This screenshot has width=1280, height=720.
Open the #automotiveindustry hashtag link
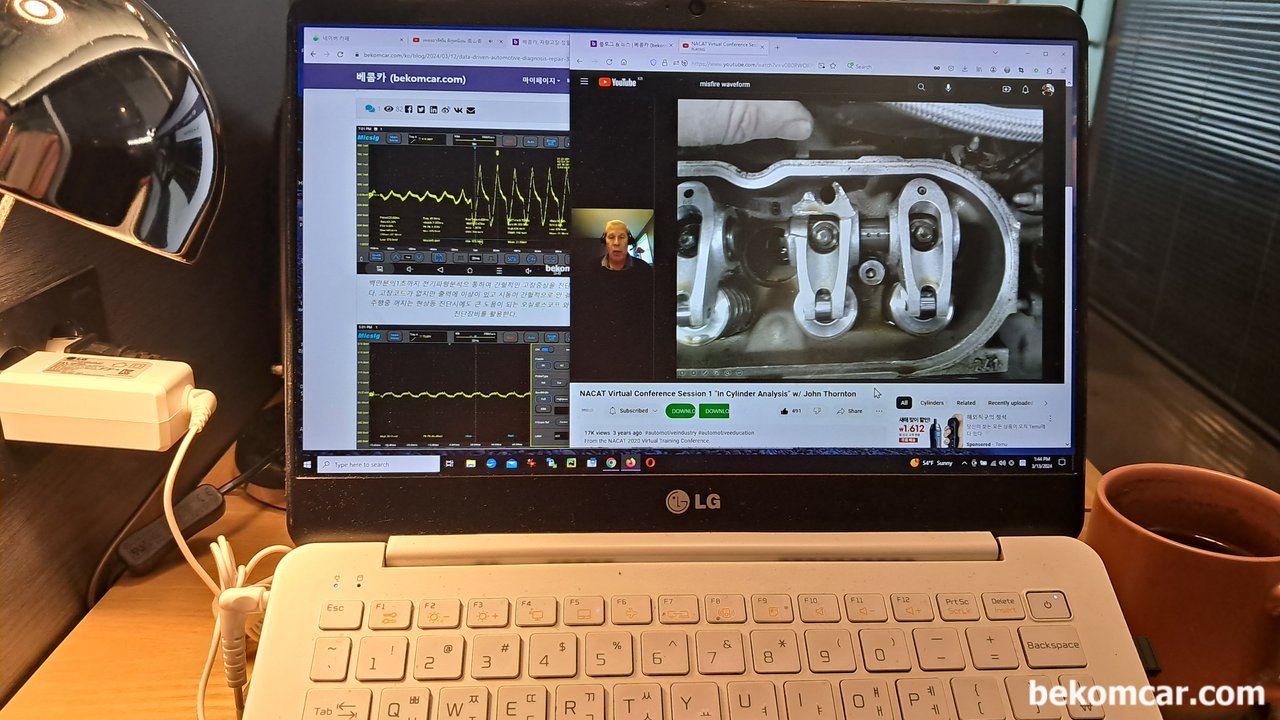click(x=671, y=433)
